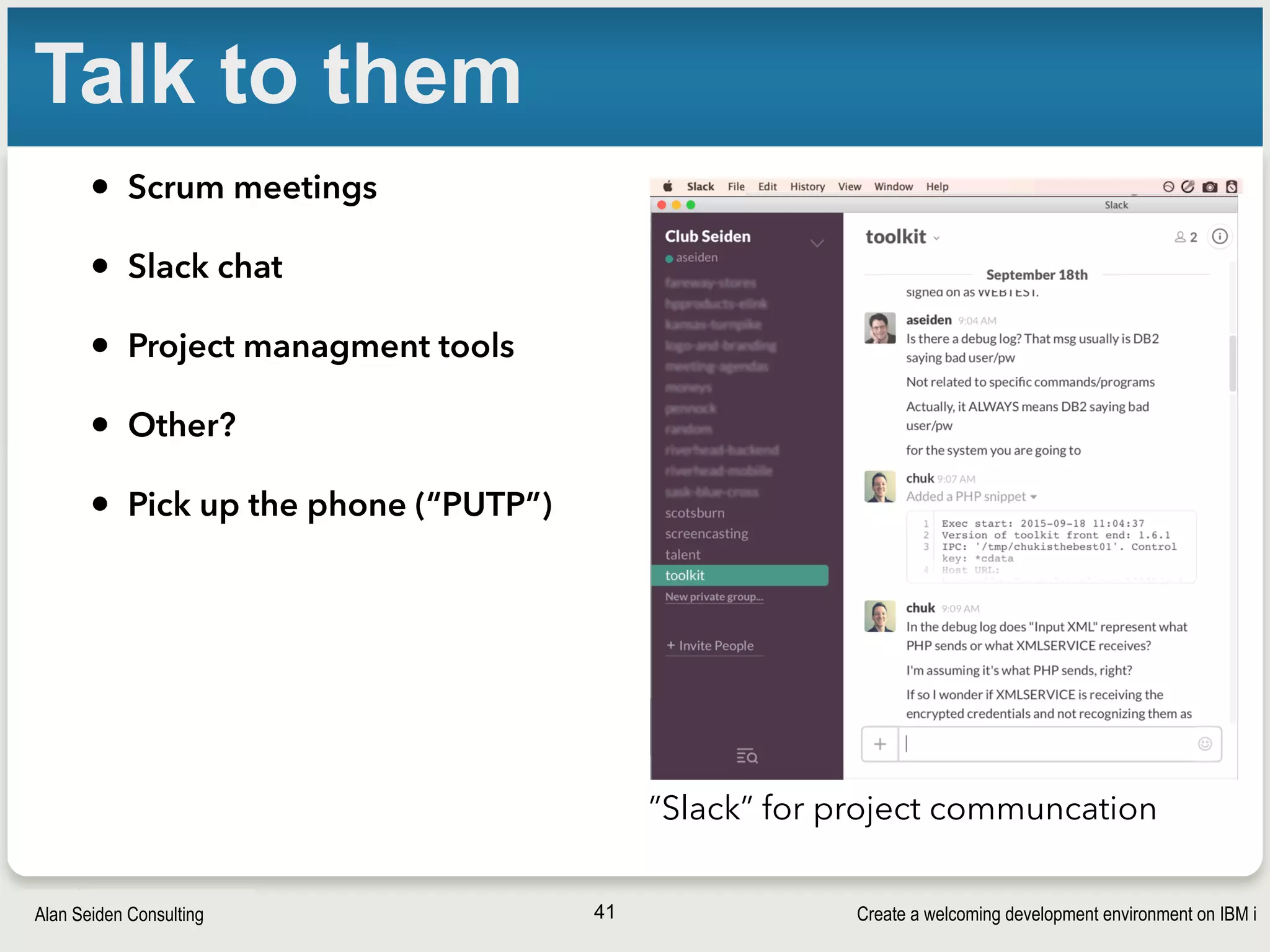1270x952 pixels.
Task: Expand the toolkit channel title dropdown
Action: coord(936,239)
